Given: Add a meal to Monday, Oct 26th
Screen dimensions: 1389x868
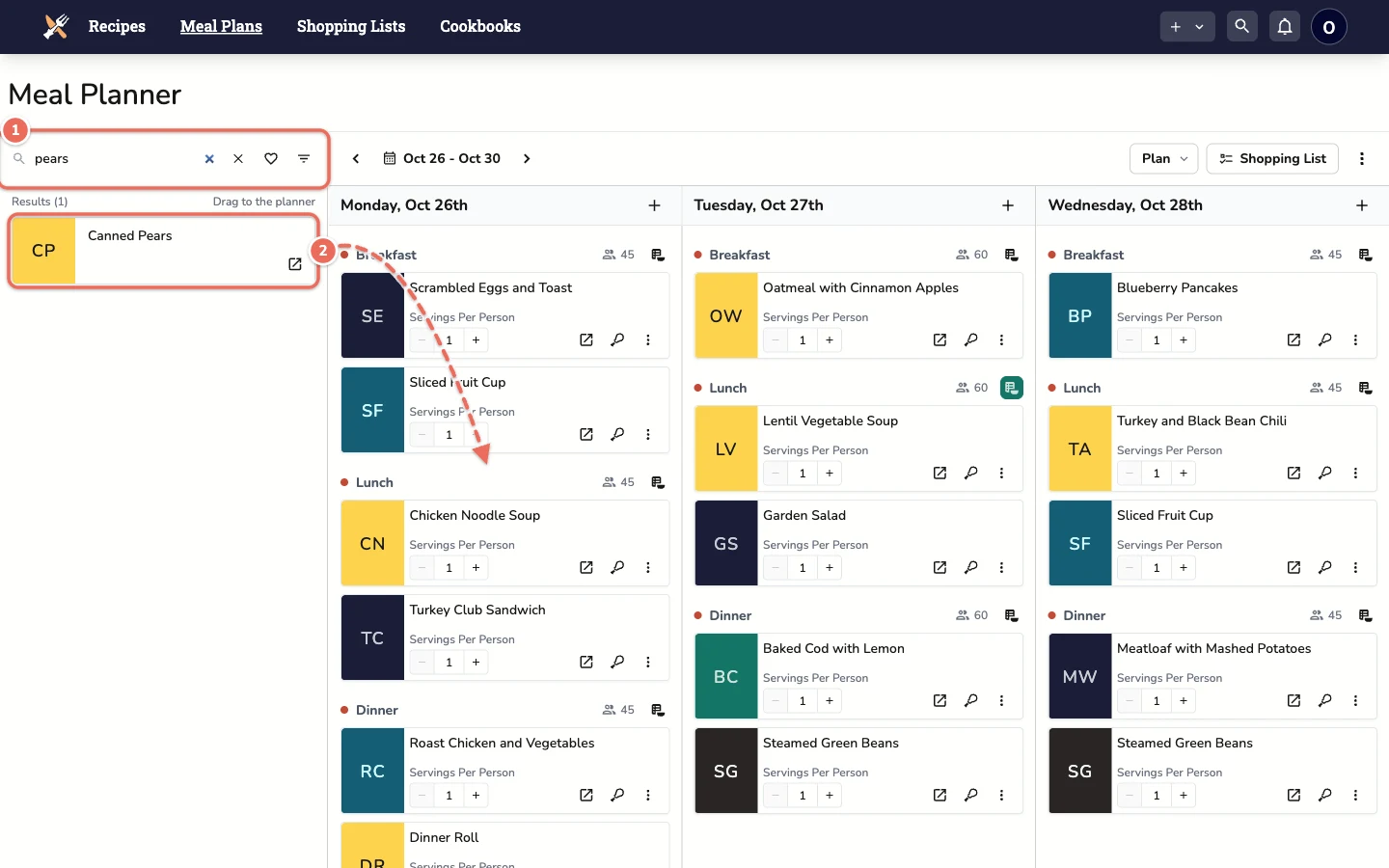Looking at the screenshot, I should [x=654, y=205].
